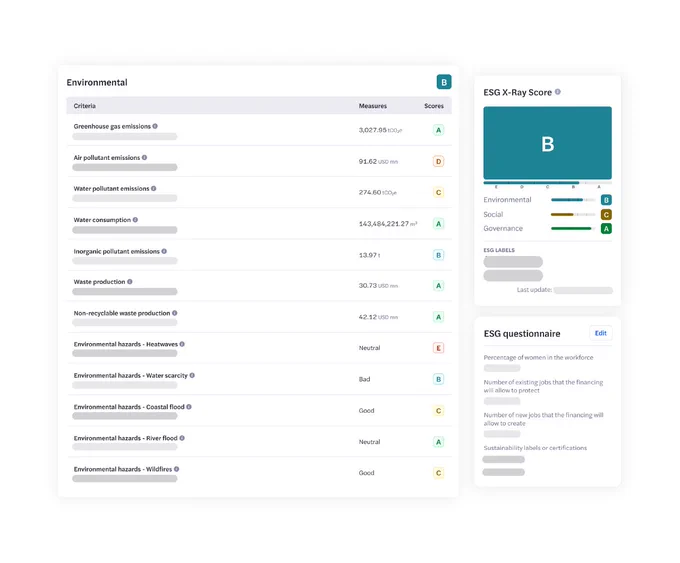
Task: Click info icon next to ESG X-Ray Score
Action: tap(558, 92)
